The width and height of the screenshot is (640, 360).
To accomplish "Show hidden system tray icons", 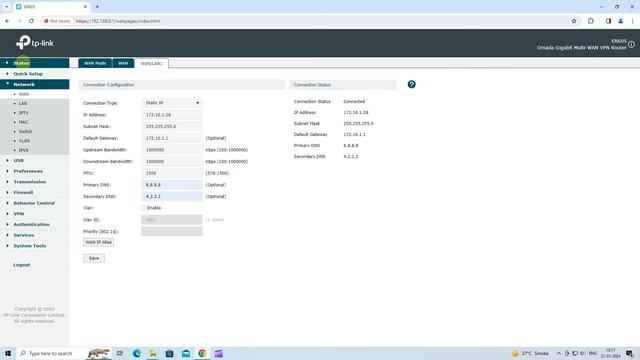I will click(559, 353).
